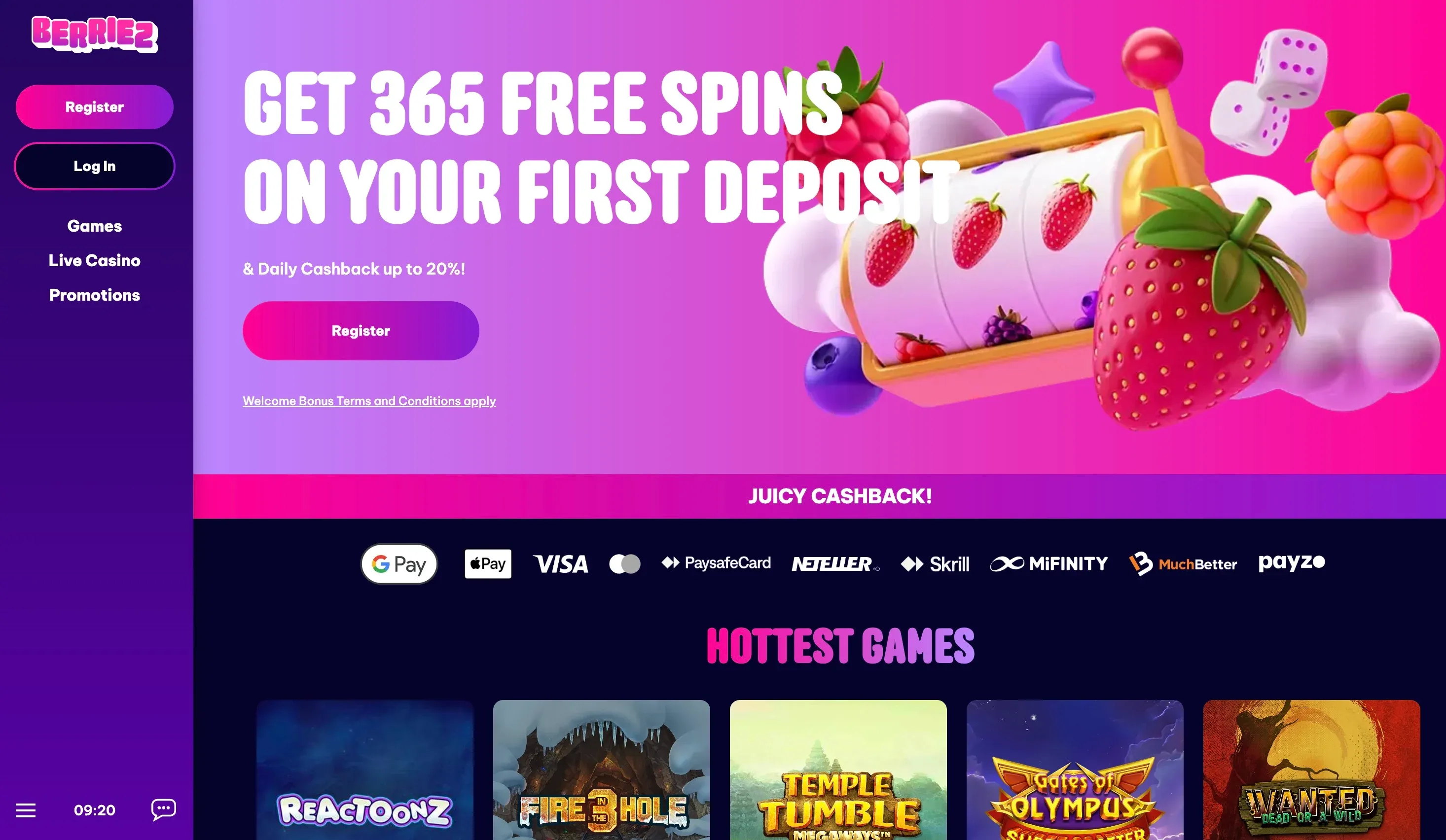Open the Games menu item

[95, 226]
